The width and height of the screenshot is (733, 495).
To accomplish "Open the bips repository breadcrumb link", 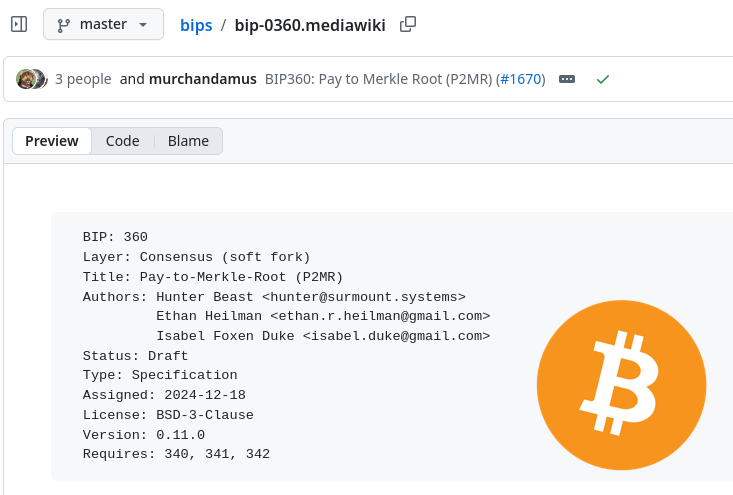I will click(196, 25).
